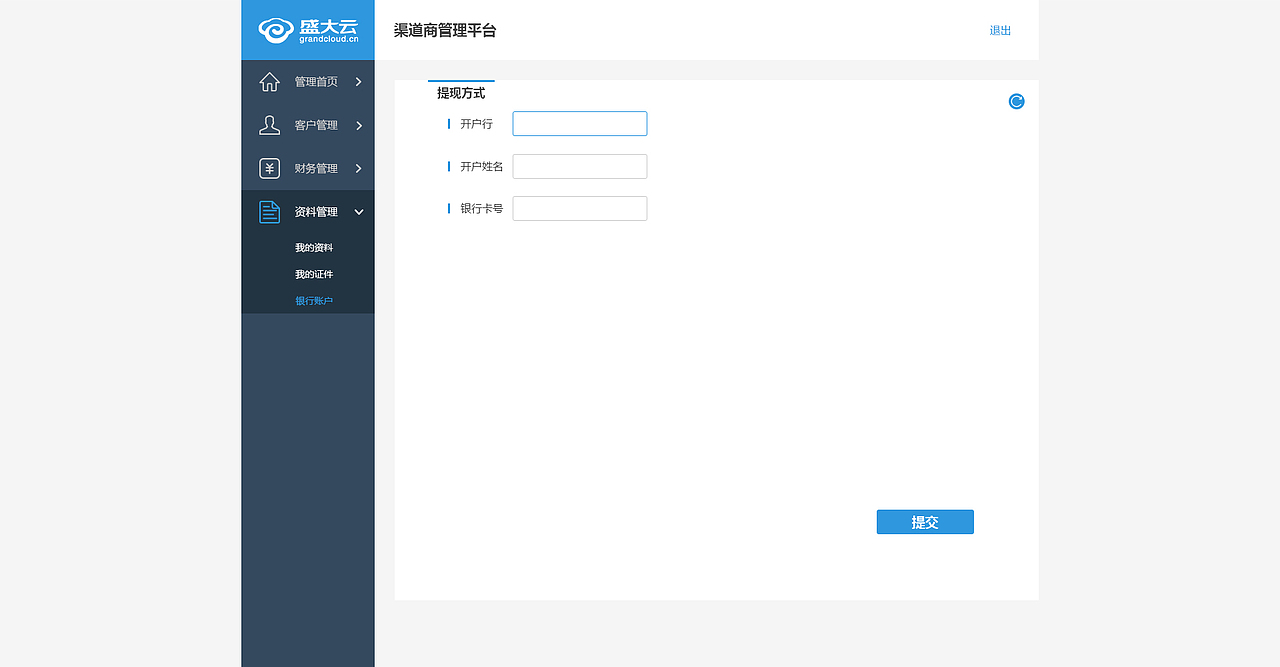Viewport: 1280px width, 667px height.
Task: Open 财务管理 menu item
Action: pyautogui.click(x=308, y=168)
